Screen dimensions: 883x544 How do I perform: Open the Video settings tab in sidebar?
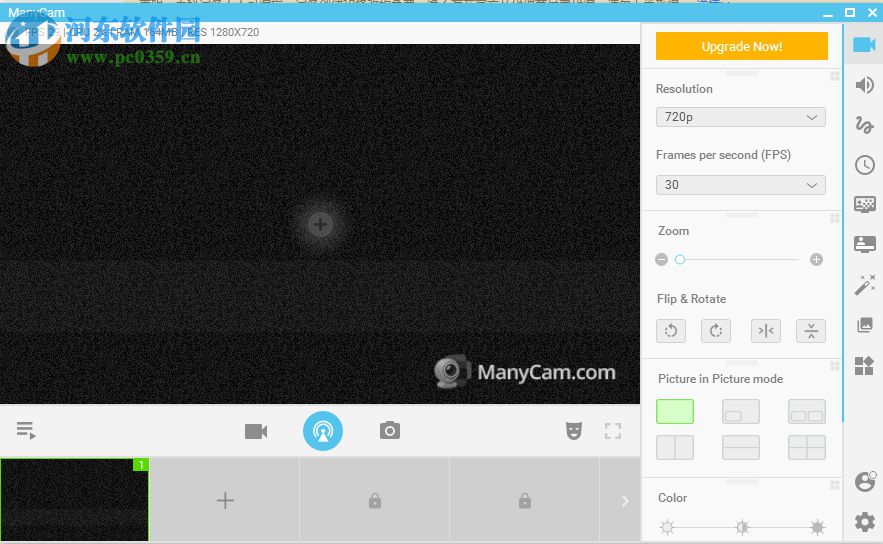point(864,44)
